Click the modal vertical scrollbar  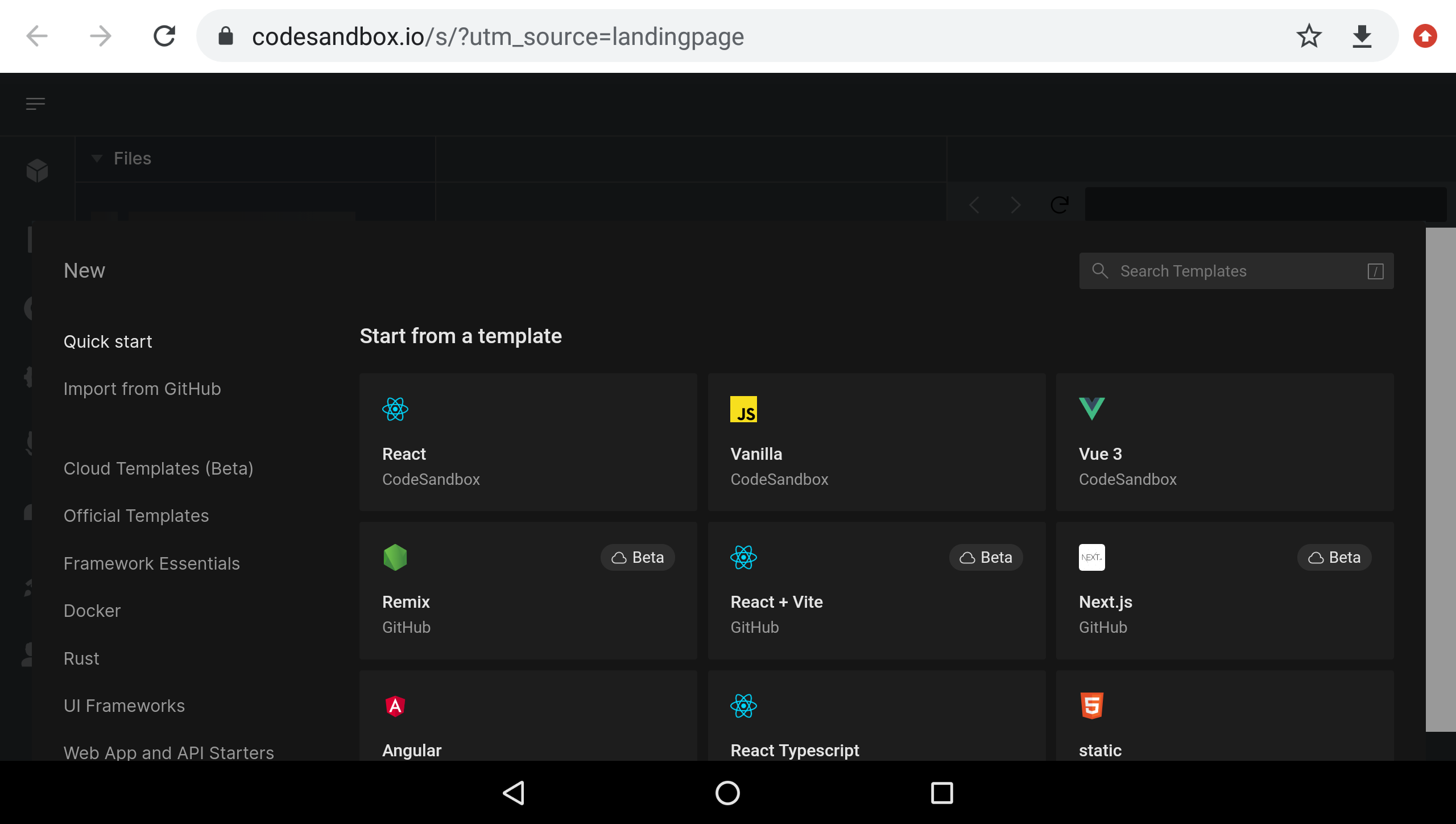click(1440, 479)
